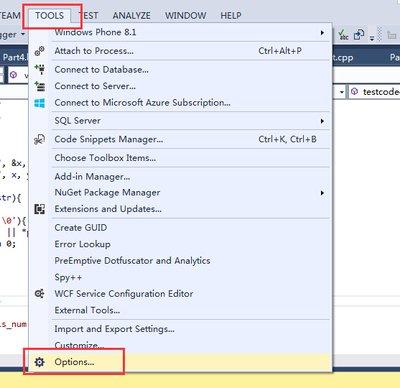
Task: Click the Attach to Process gears icon
Action: (40, 51)
